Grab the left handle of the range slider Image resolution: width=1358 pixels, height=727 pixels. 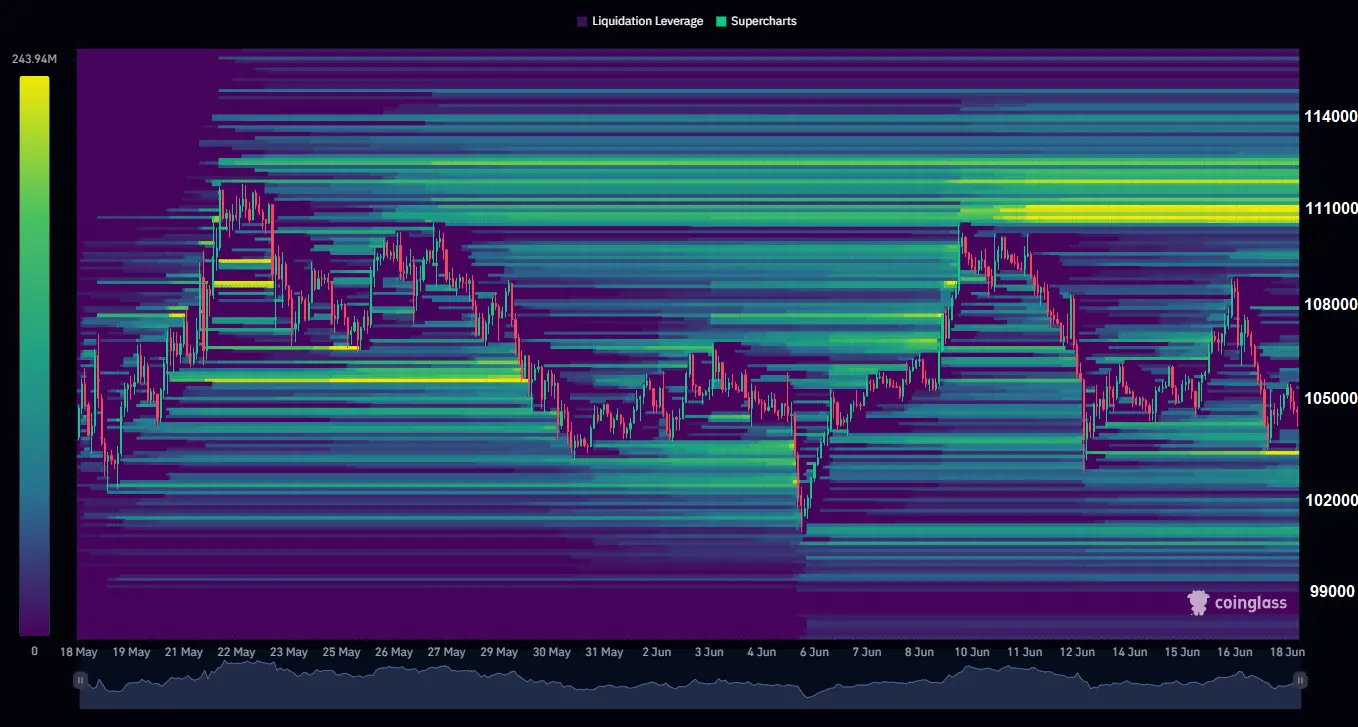click(x=81, y=680)
